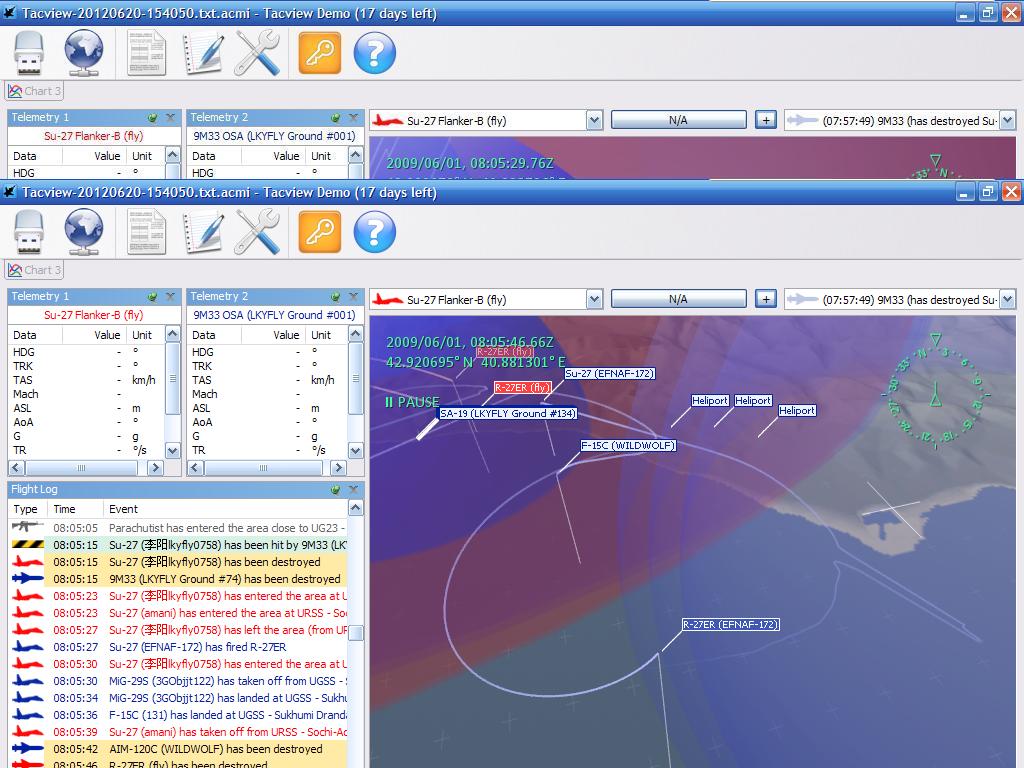Select the 9M33 (LKYFLY Ground #74) destroyed row

pyautogui.click(x=180, y=579)
